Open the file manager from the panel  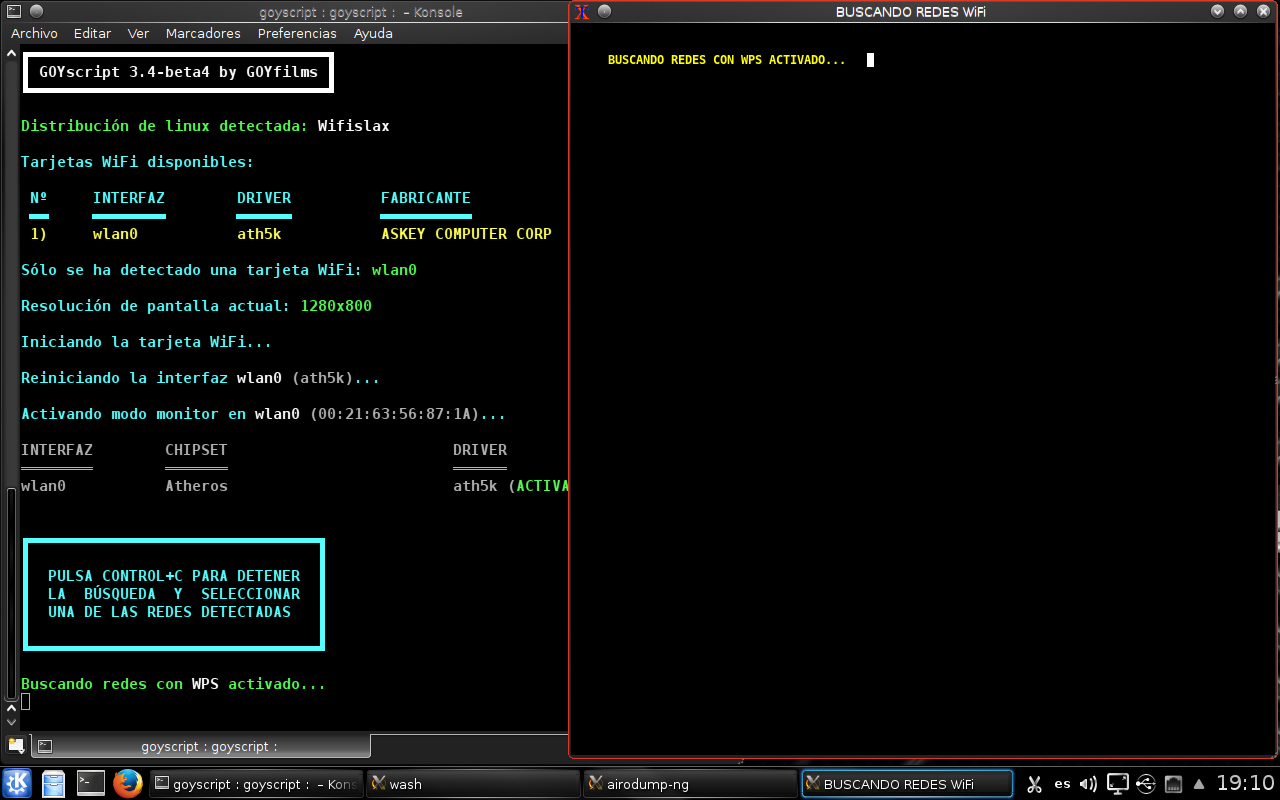pos(54,783)
